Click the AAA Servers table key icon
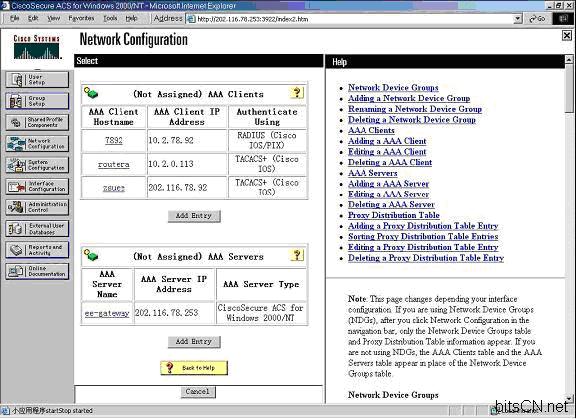 click(91, 255)
